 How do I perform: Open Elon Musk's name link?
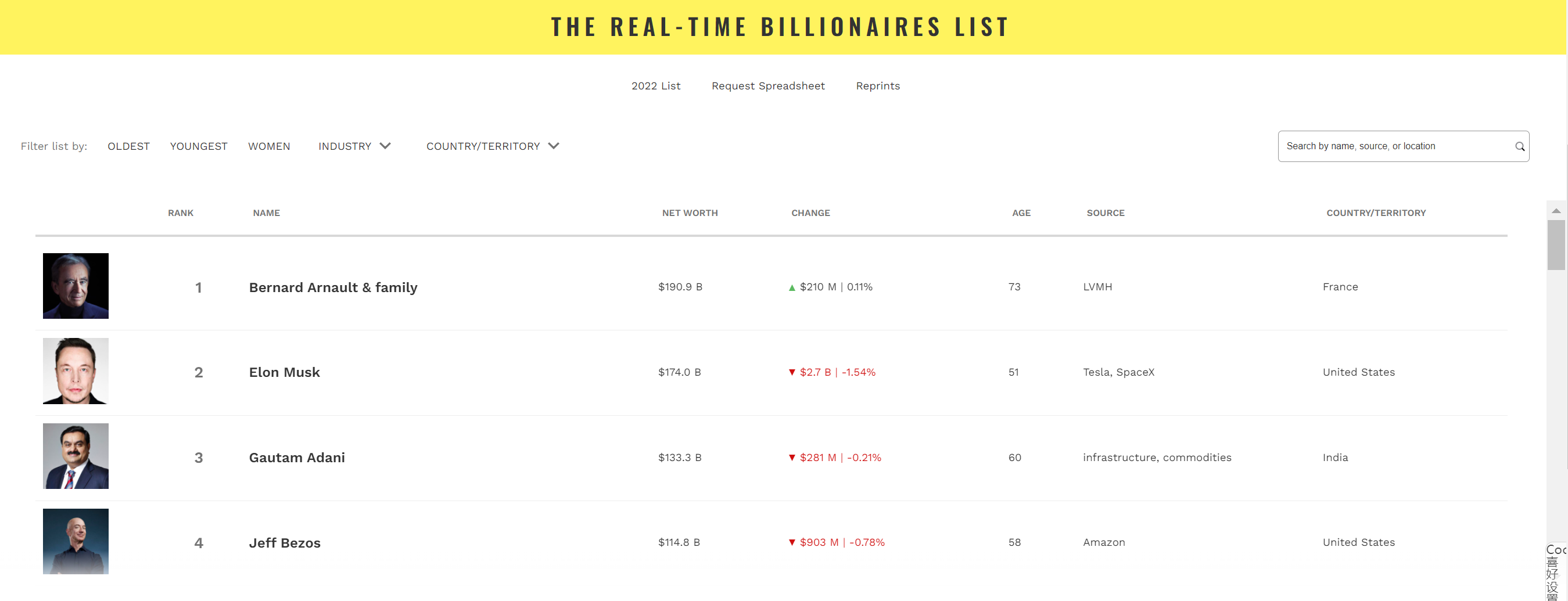click(284, 372)
